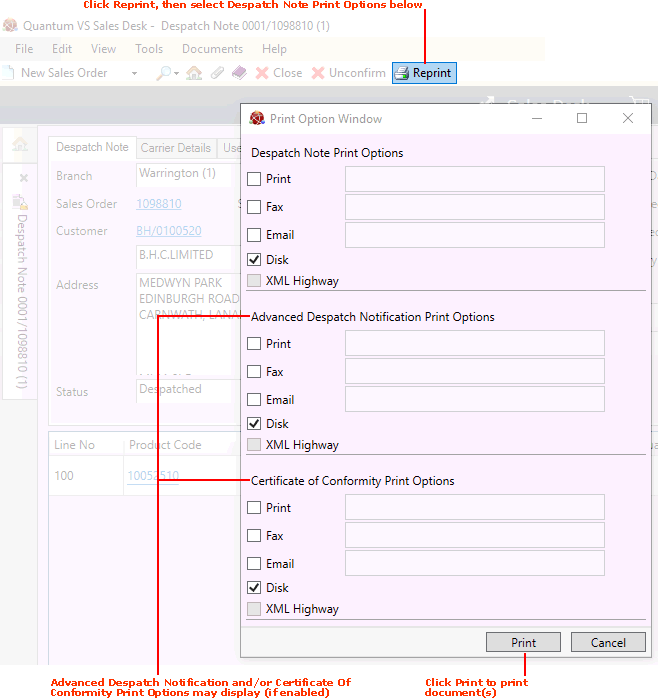Tick Email under Advanced Despatch Notification options

click(x=254, y=400)
